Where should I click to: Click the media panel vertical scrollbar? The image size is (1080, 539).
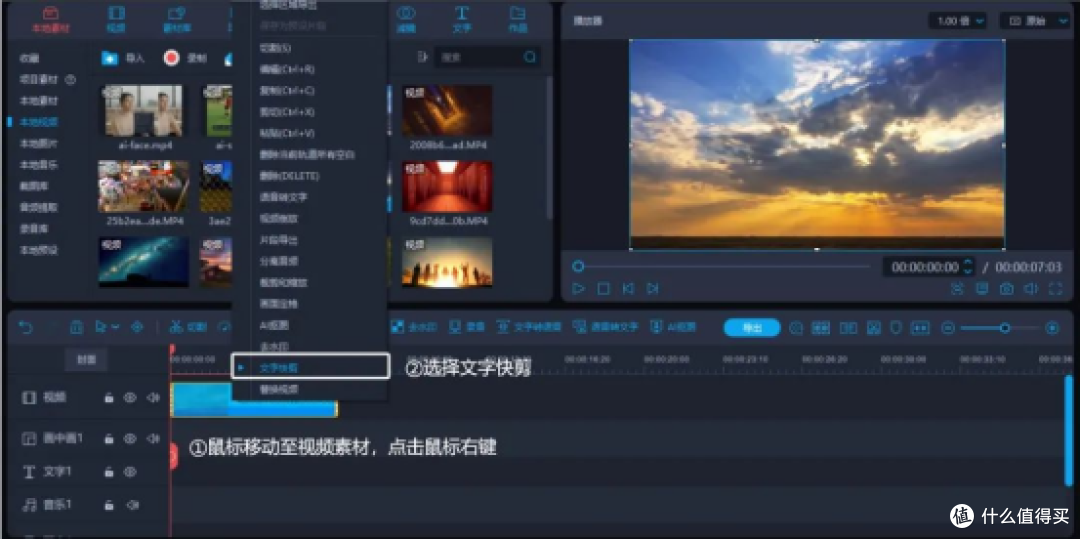549,147
